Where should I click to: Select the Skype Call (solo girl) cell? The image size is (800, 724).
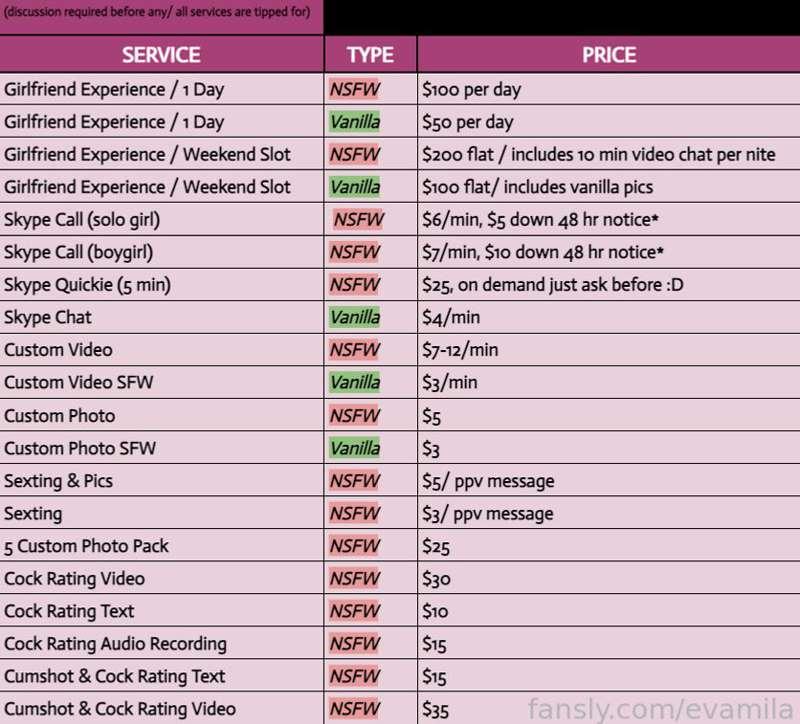pos(161,220)
